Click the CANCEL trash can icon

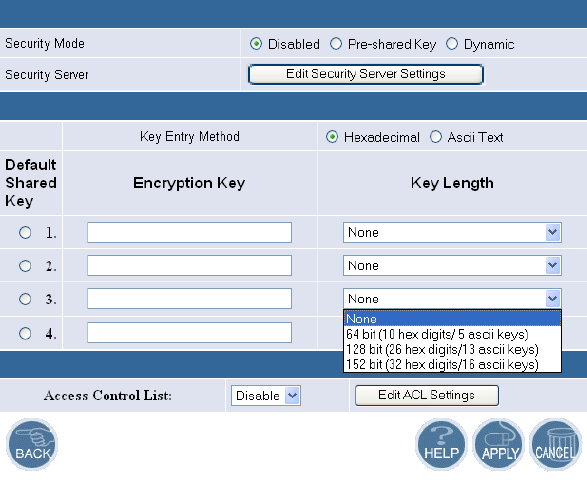[x=556, y=444]
